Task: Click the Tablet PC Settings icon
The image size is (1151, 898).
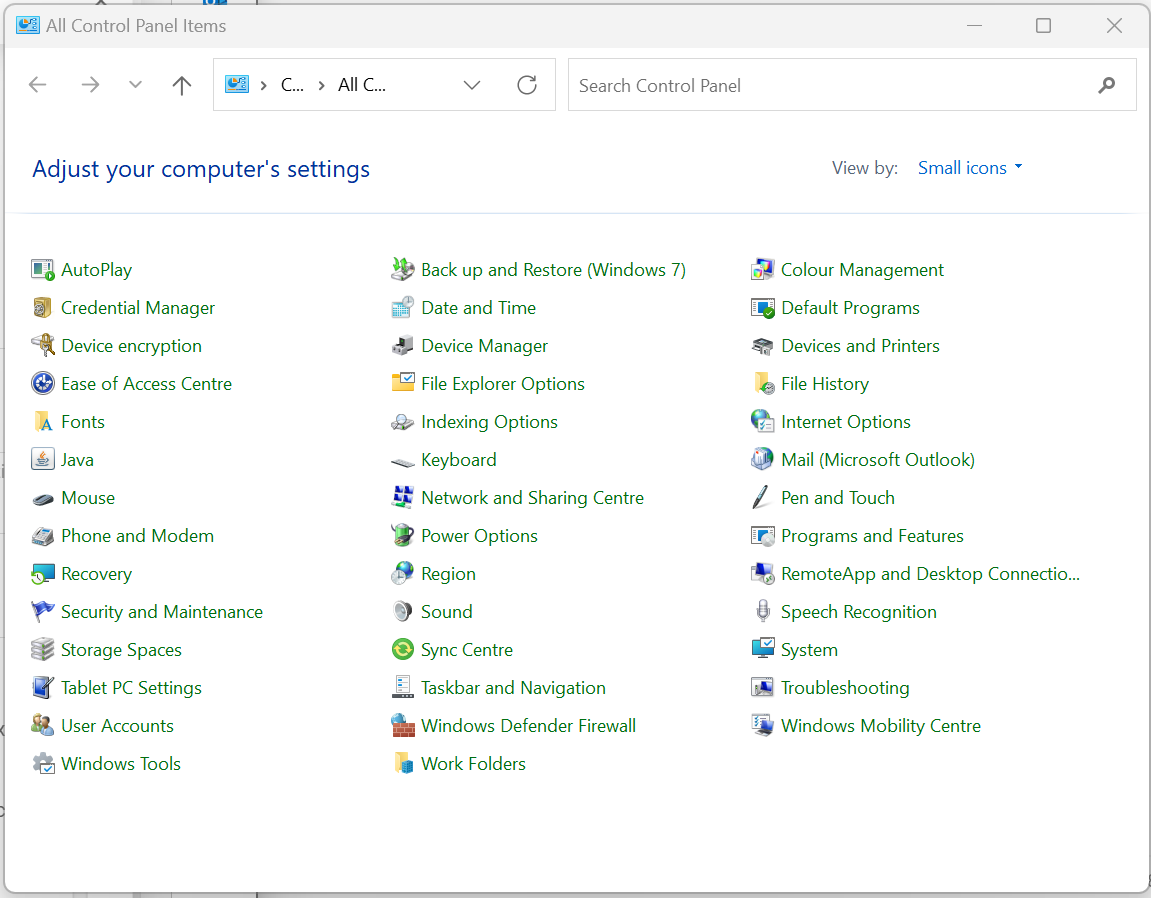Action: coord(43,688)
